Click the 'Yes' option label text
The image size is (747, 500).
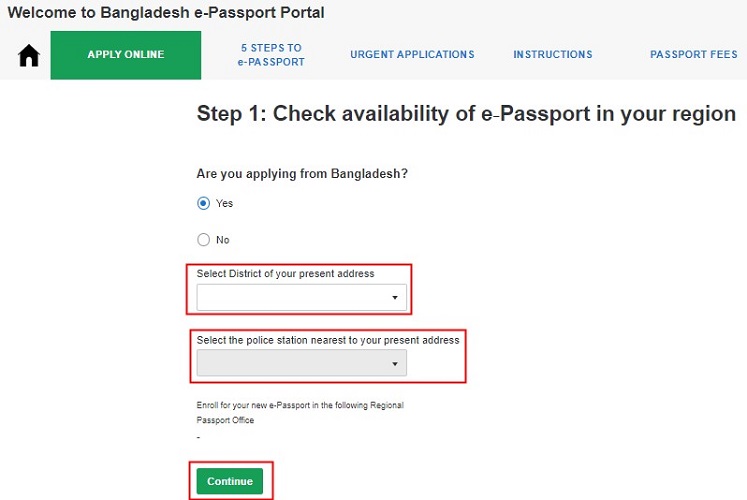tap(224, 203)
